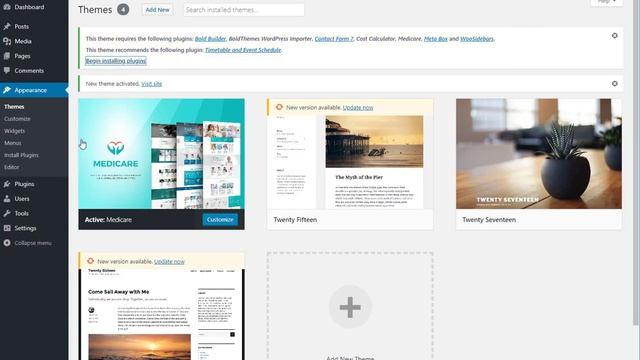
Task: Click the Twenty Seventeen theme name
Action: pos(489,220)
